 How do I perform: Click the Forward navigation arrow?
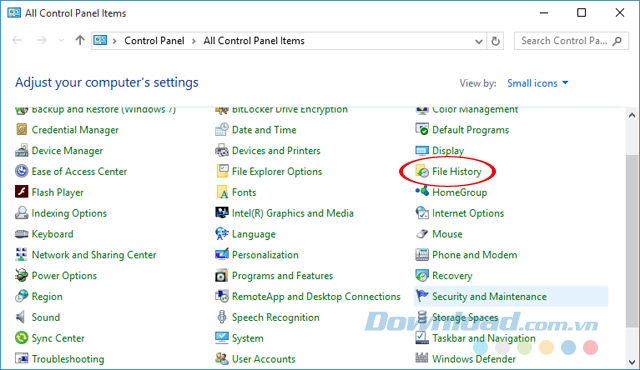coord(41,40)
